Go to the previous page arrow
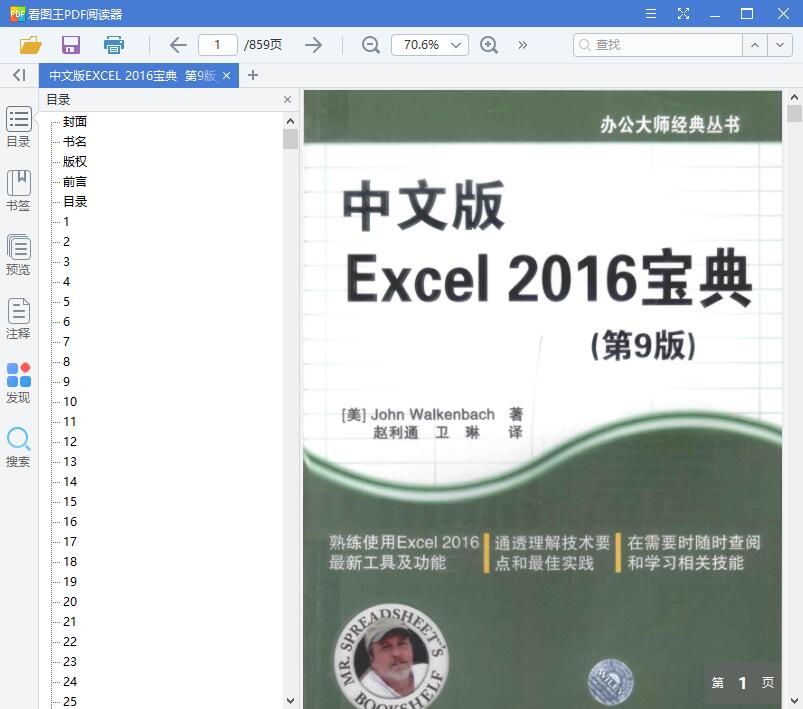Image resolution: width=803 pixels, height=709 pixels. pyautogui.click(x=178, y=45)
